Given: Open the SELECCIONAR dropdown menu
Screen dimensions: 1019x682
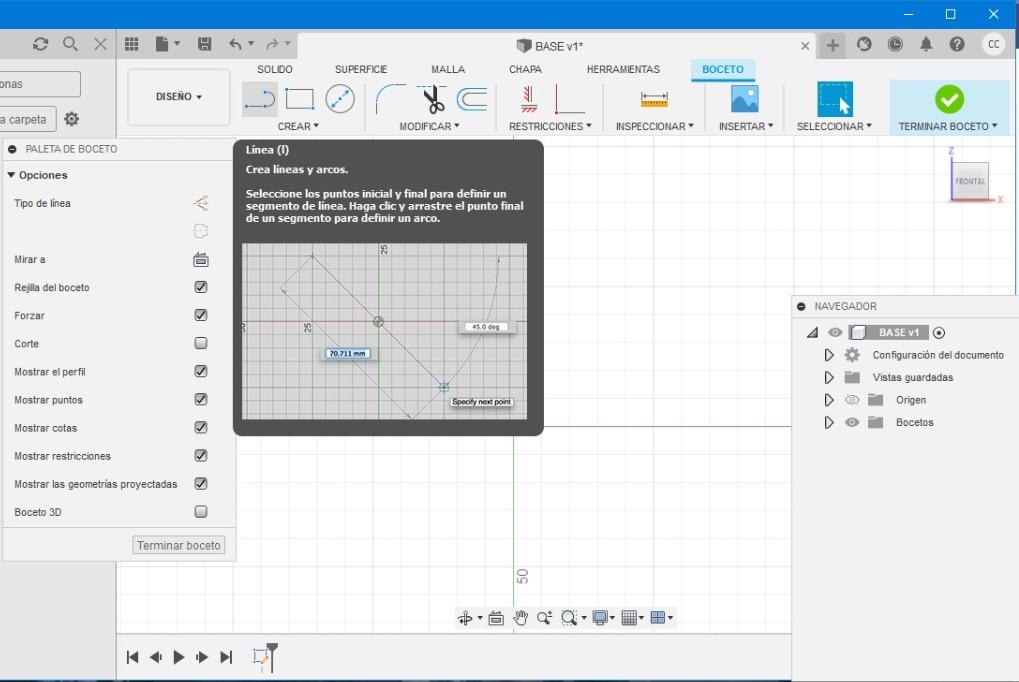Looking at the screenshot, I should [834, 126].
